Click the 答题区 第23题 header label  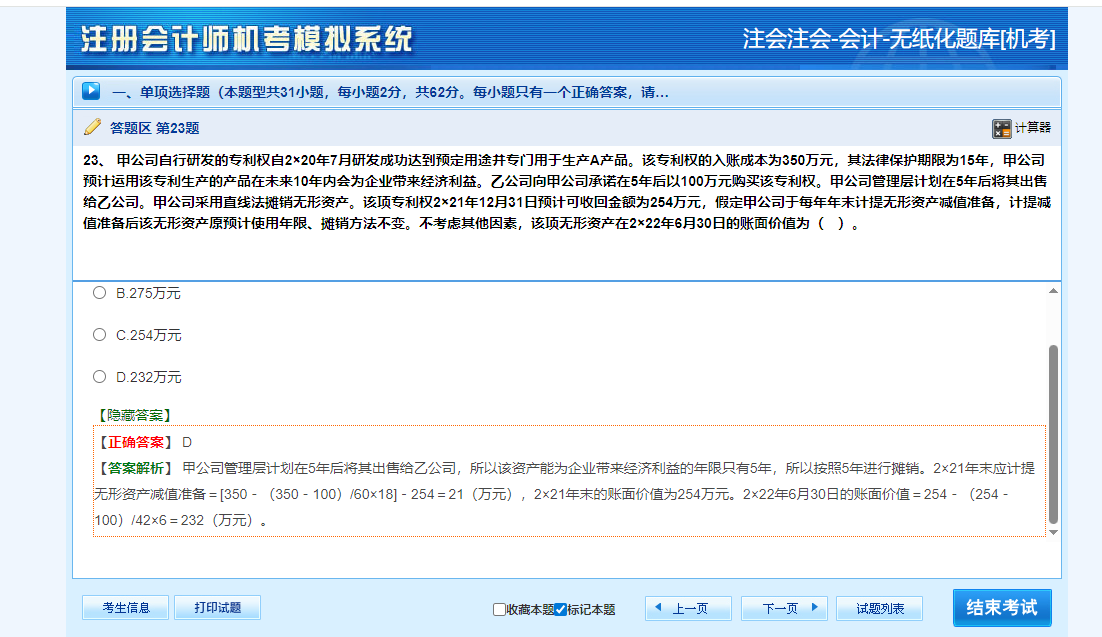pos(154,128)
